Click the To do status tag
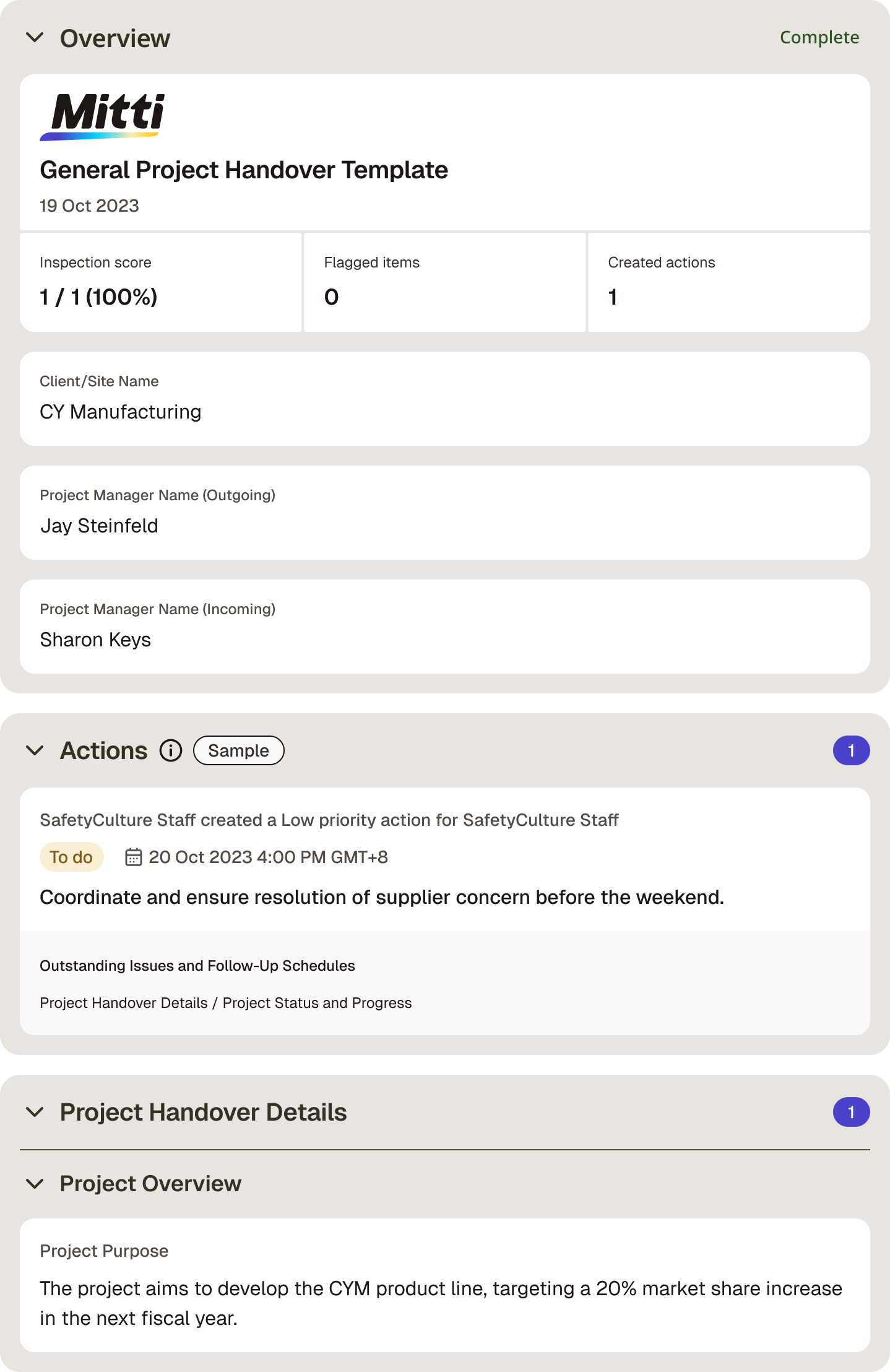 point(71,857)
